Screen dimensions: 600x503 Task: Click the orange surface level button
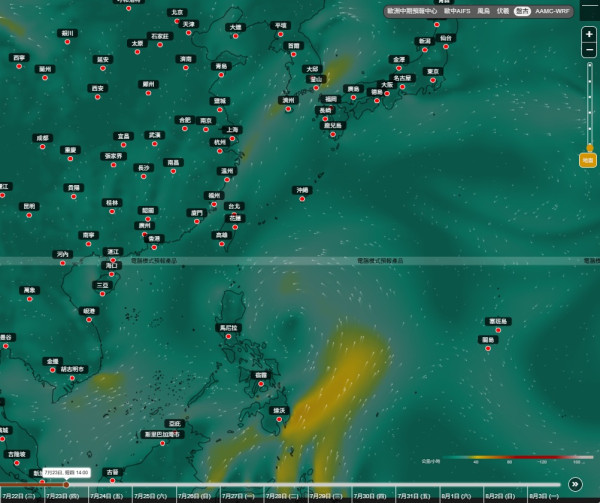[x=588, y=160]
